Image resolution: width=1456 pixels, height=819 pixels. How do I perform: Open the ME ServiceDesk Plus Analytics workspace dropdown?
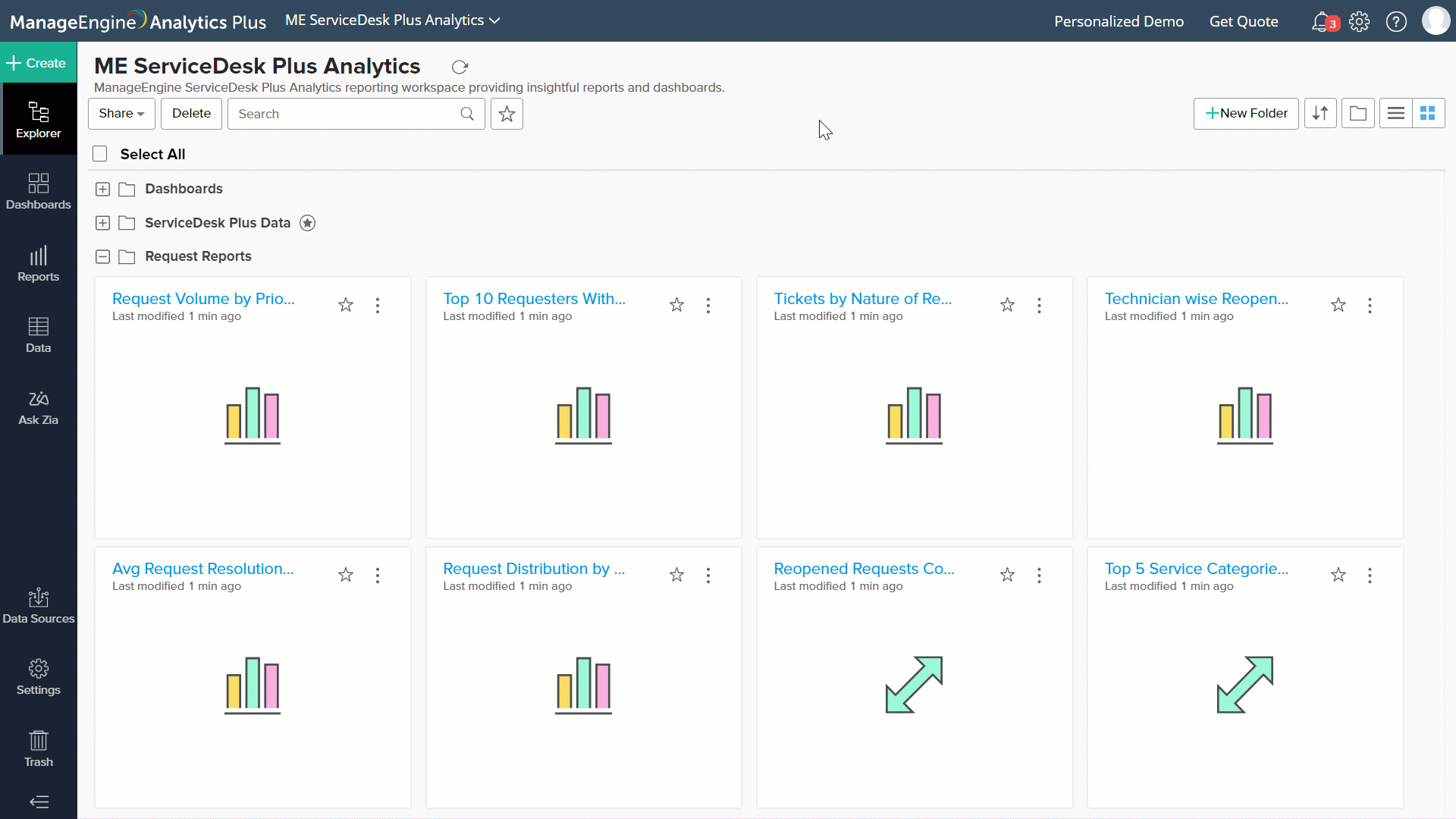tap(392, 20)
